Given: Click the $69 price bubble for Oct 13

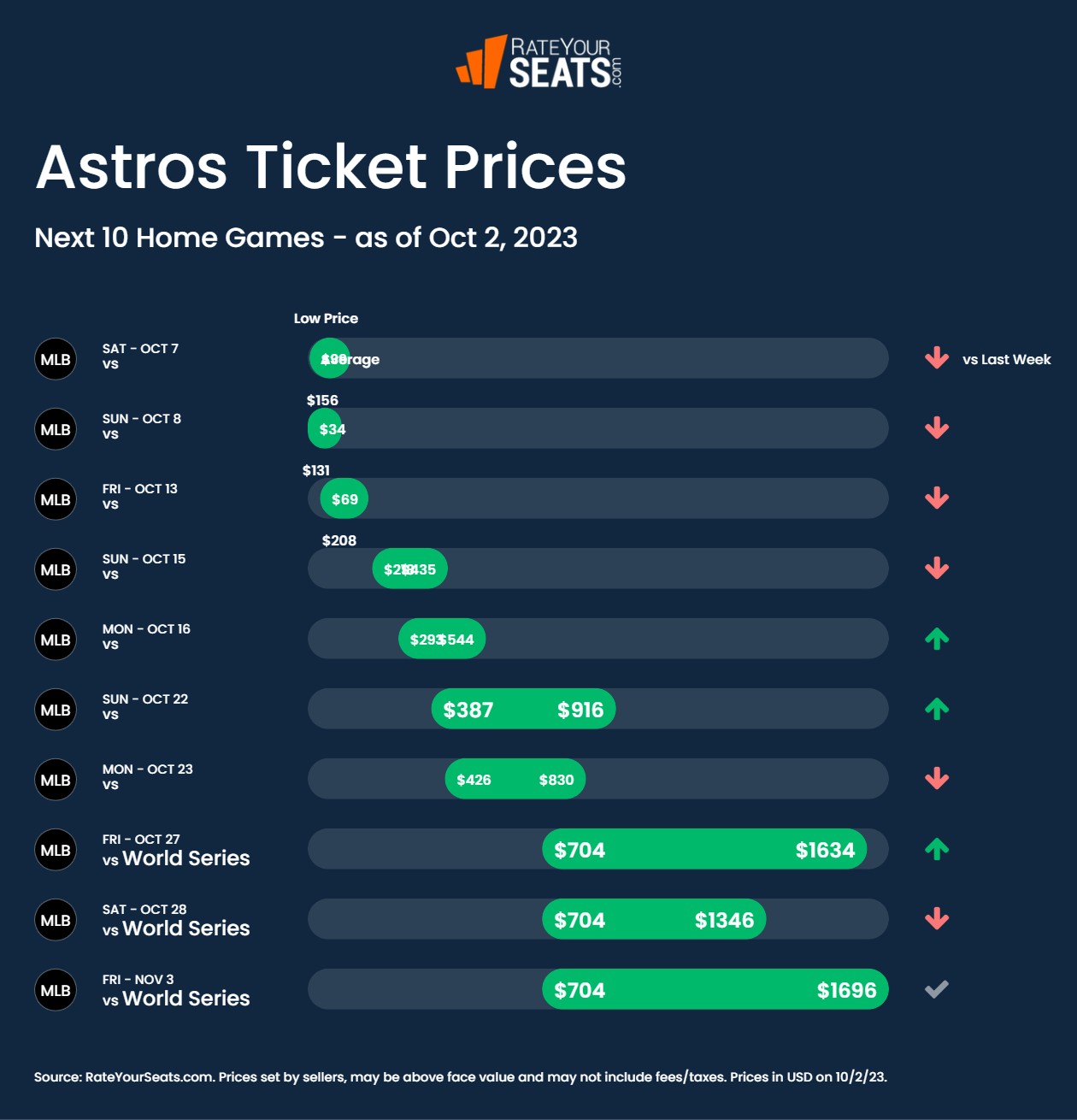Looking at the screenshot, I should [x=344, y=499].
